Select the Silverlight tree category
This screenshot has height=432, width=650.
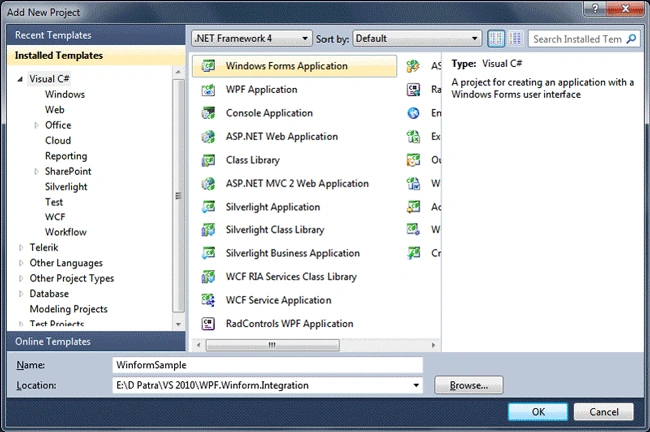coord(66,187)
